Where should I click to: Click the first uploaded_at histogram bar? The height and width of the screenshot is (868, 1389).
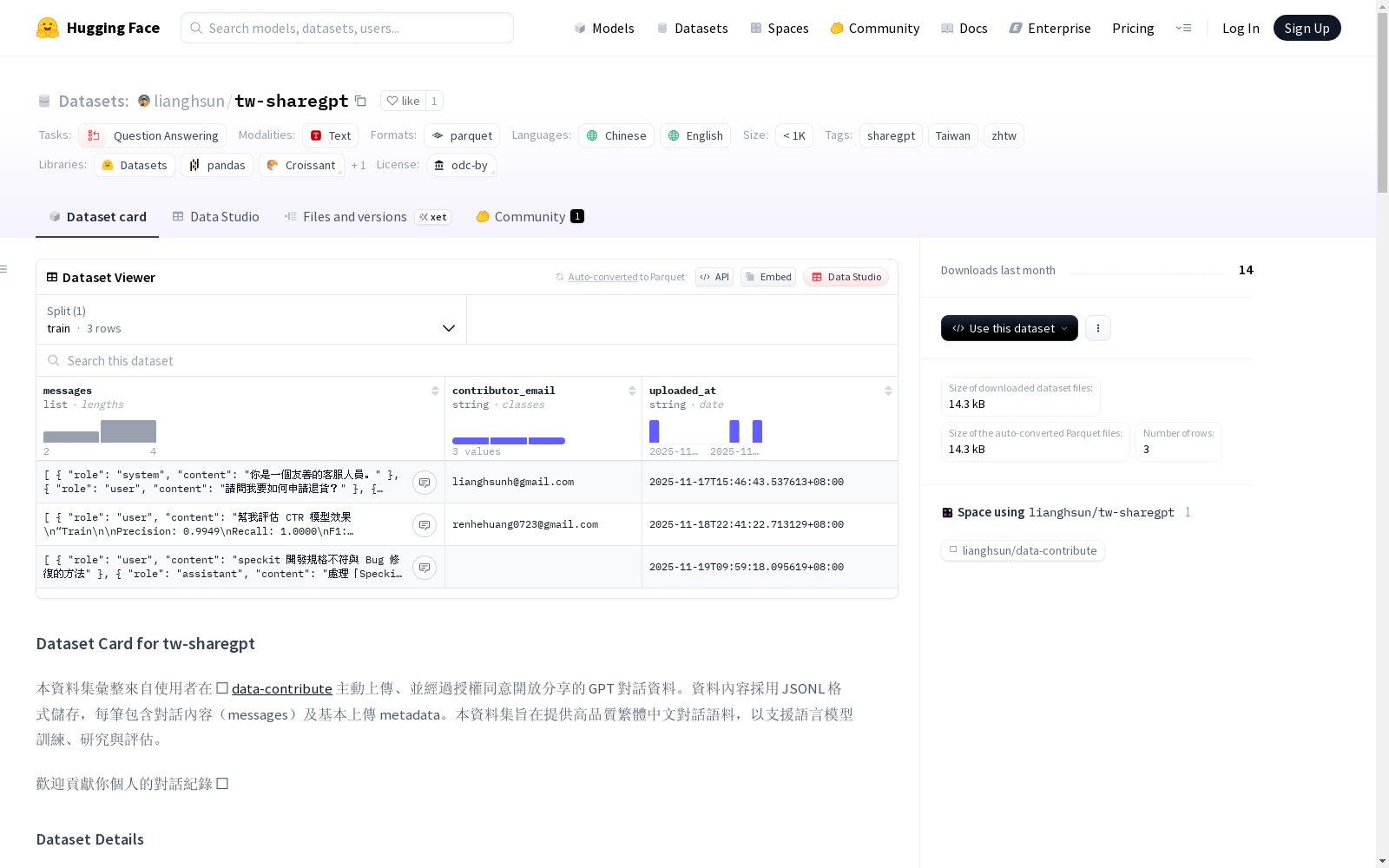pyautogui.click(x=655, y=431)
